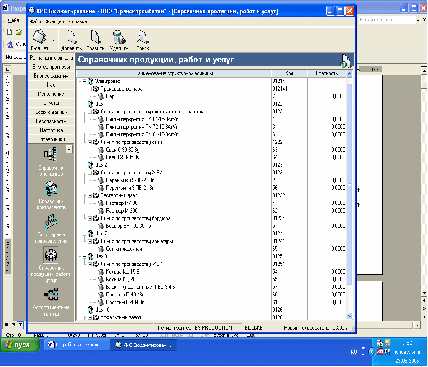Click the code column header in tree grid
Image resolution: width=428 pixels, height=367 pixels.
(x=289, y=73)
